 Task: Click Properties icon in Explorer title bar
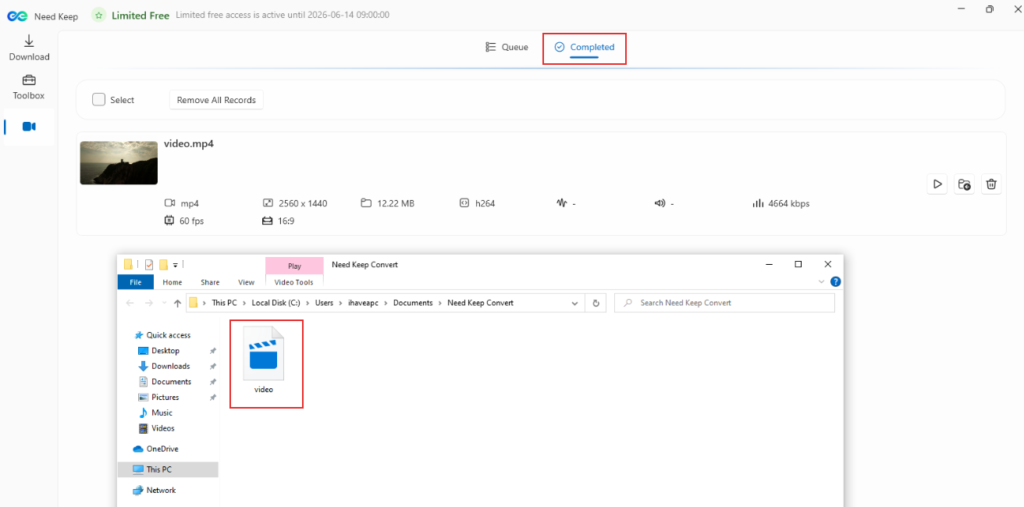tap(149, 265)
